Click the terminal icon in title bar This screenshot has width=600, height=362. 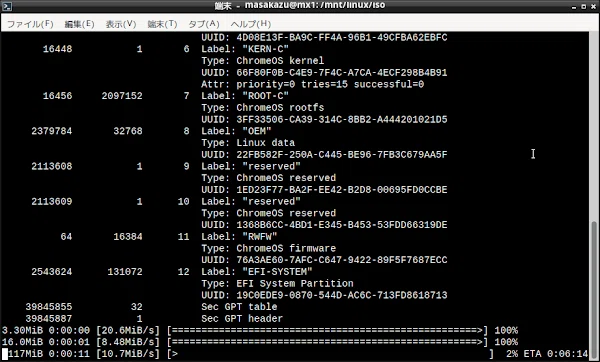click(7, 6)
